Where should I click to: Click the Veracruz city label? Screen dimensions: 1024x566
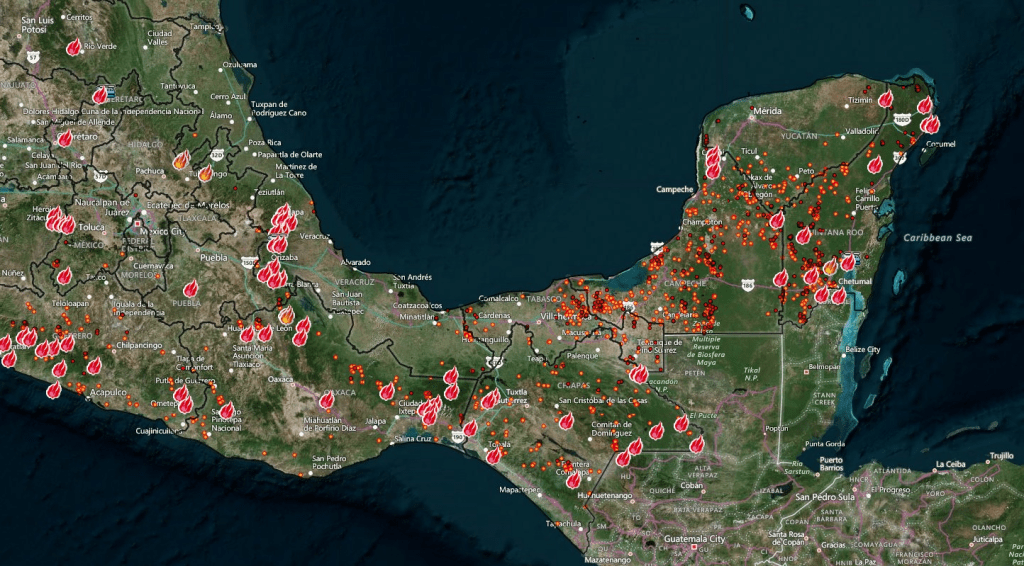(x=314, y=235)
